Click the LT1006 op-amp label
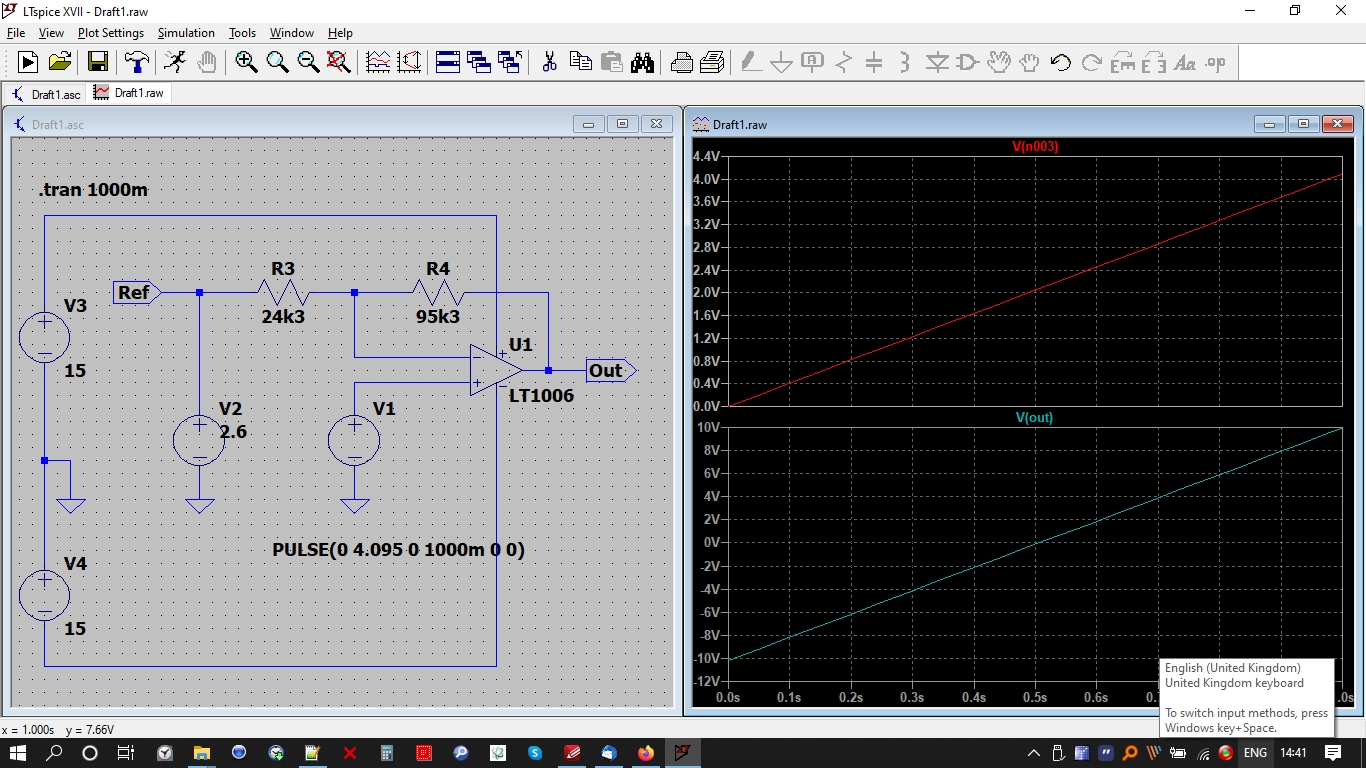 pos(541,396)
